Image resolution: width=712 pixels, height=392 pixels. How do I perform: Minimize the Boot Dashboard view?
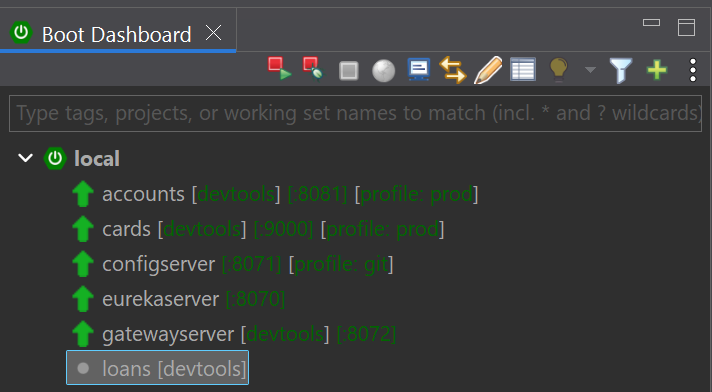tap(651, 23)
